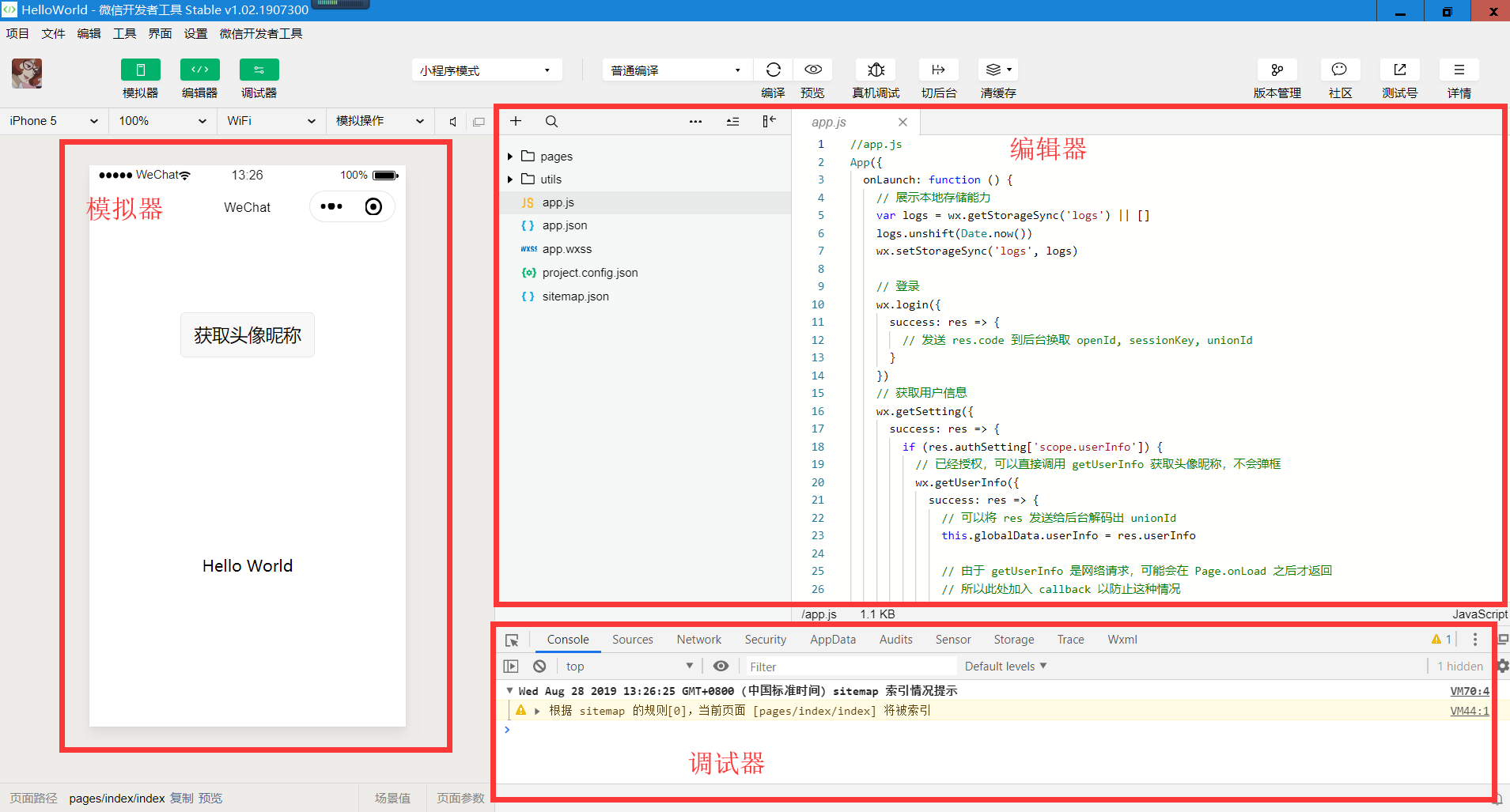Expand the utils folder
Viewport: 1510px width, 812px height.
point(510,179)
